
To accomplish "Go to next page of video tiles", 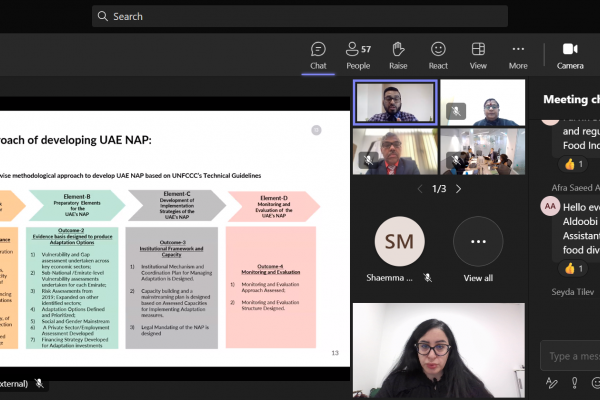I will pyautogui.click(x=459, y=188).
